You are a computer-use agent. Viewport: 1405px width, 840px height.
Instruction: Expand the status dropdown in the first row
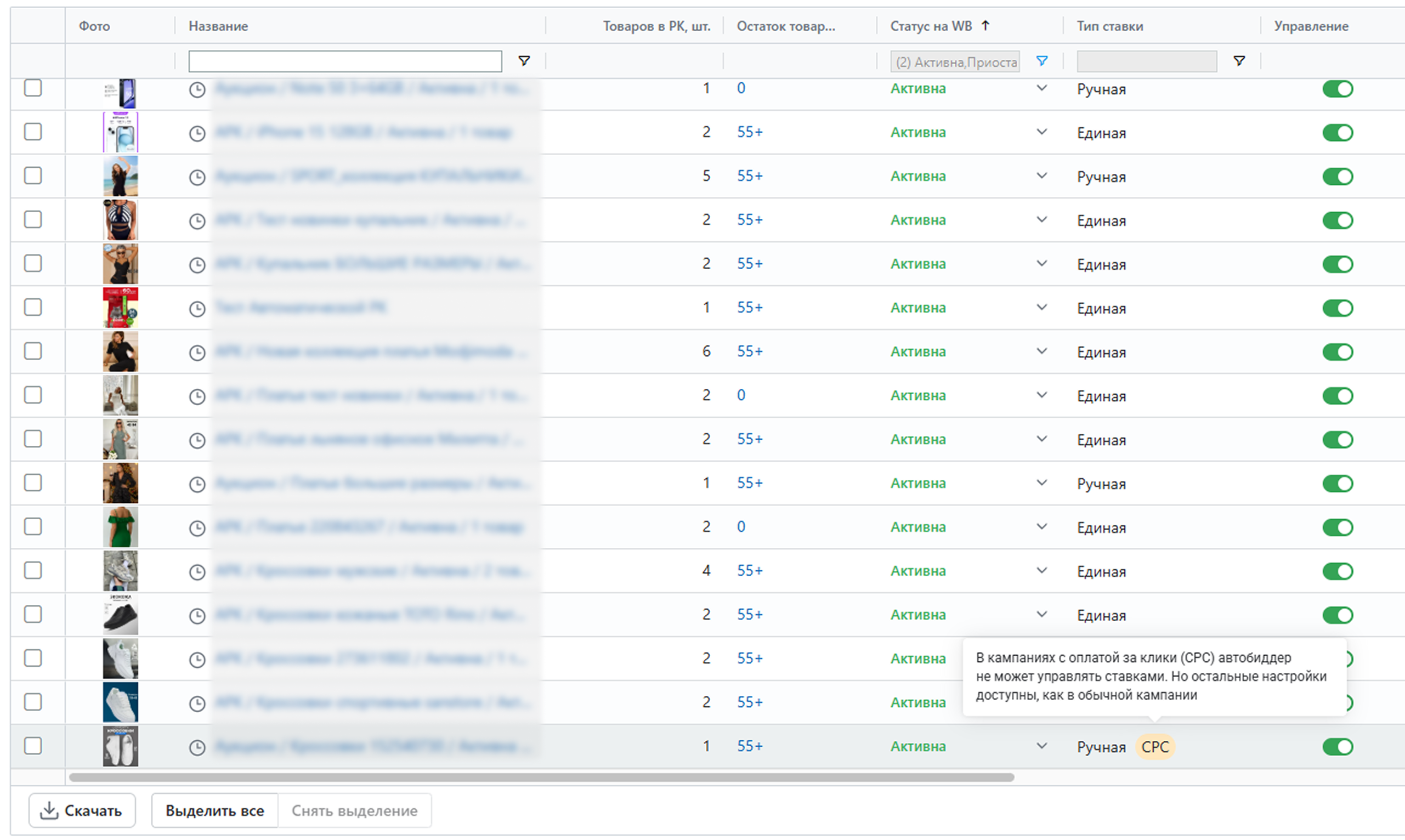tap(1041, 88)
